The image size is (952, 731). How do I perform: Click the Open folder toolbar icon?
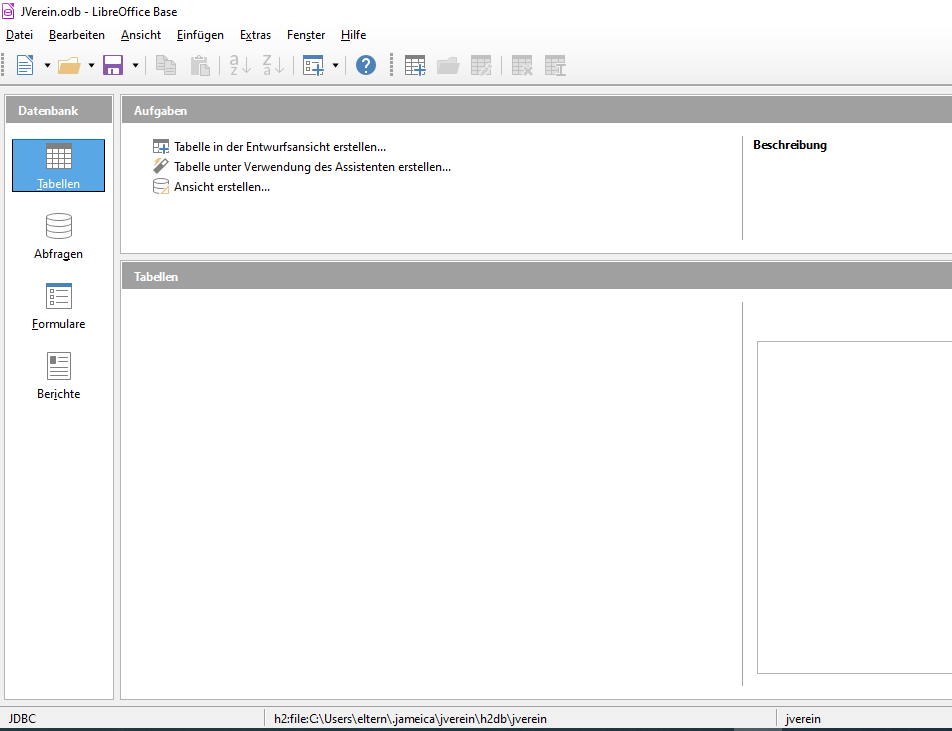pos(69,66)
